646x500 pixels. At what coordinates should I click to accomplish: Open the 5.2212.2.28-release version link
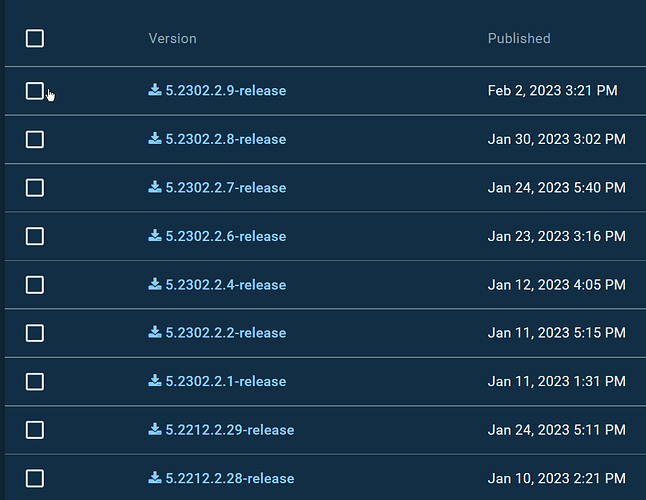[x=230, y=478]
